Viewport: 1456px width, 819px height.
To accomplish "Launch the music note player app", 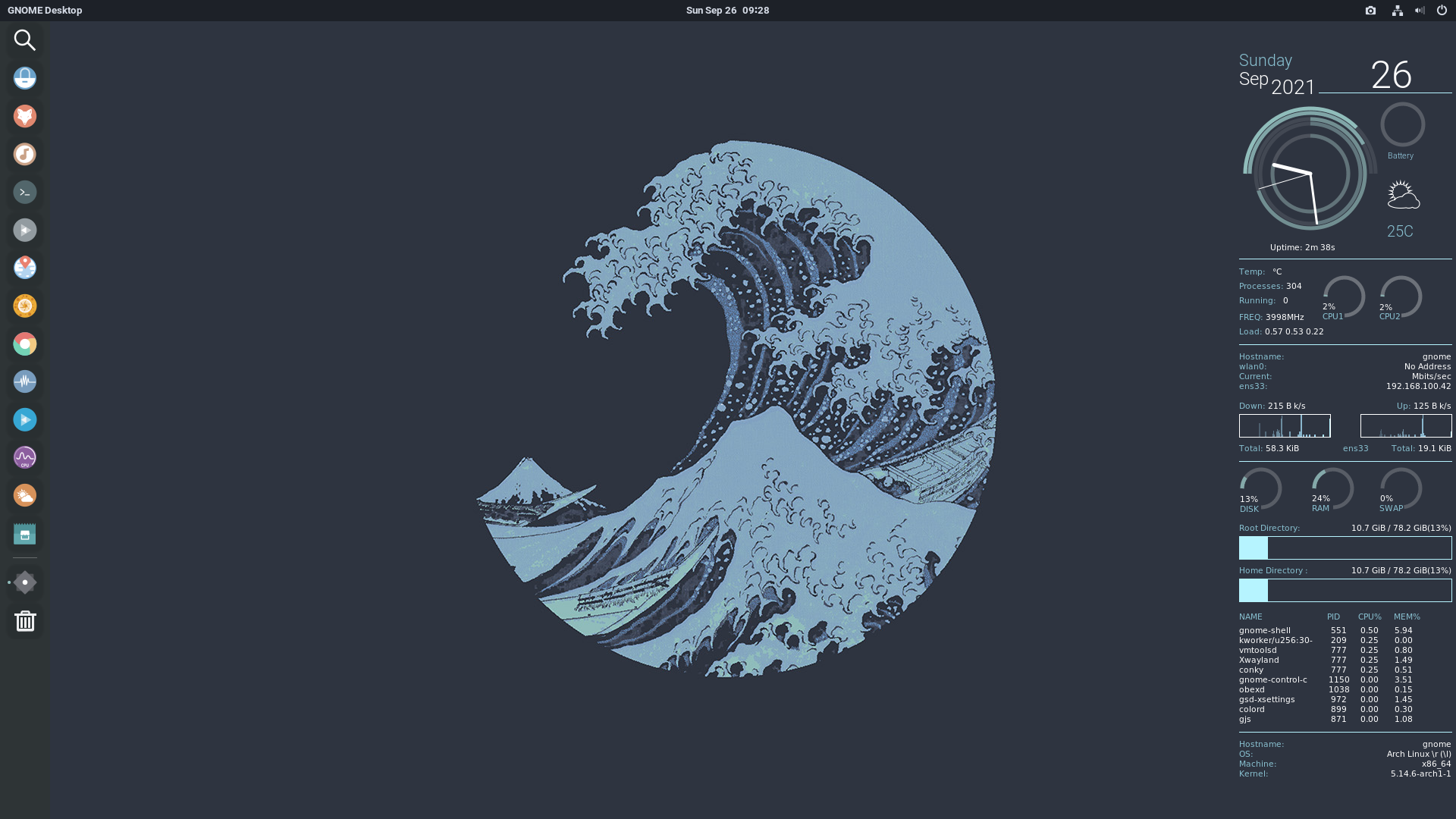I will click(25, 154).
